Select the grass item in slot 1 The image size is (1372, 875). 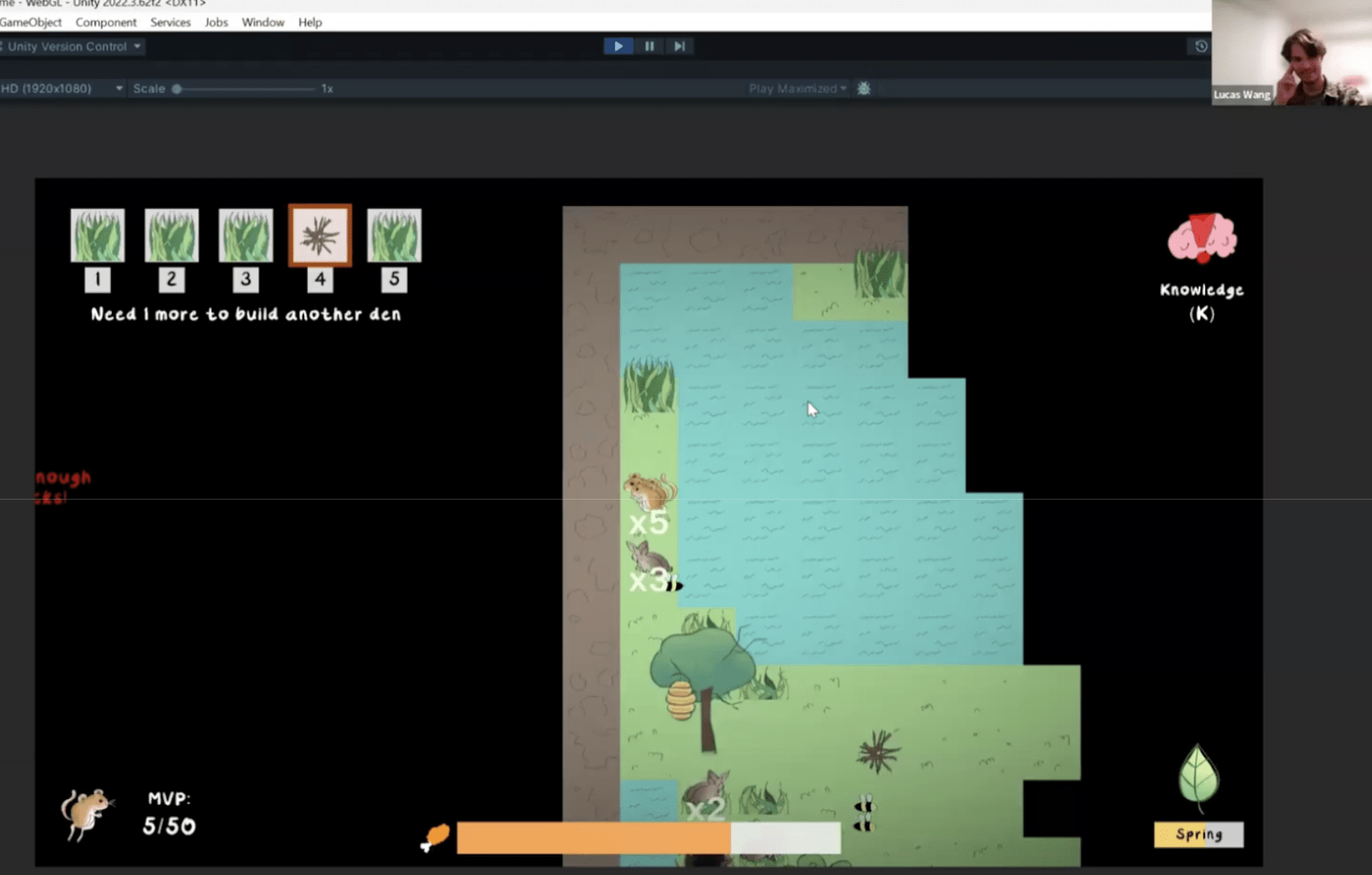[x=97, y=236]
